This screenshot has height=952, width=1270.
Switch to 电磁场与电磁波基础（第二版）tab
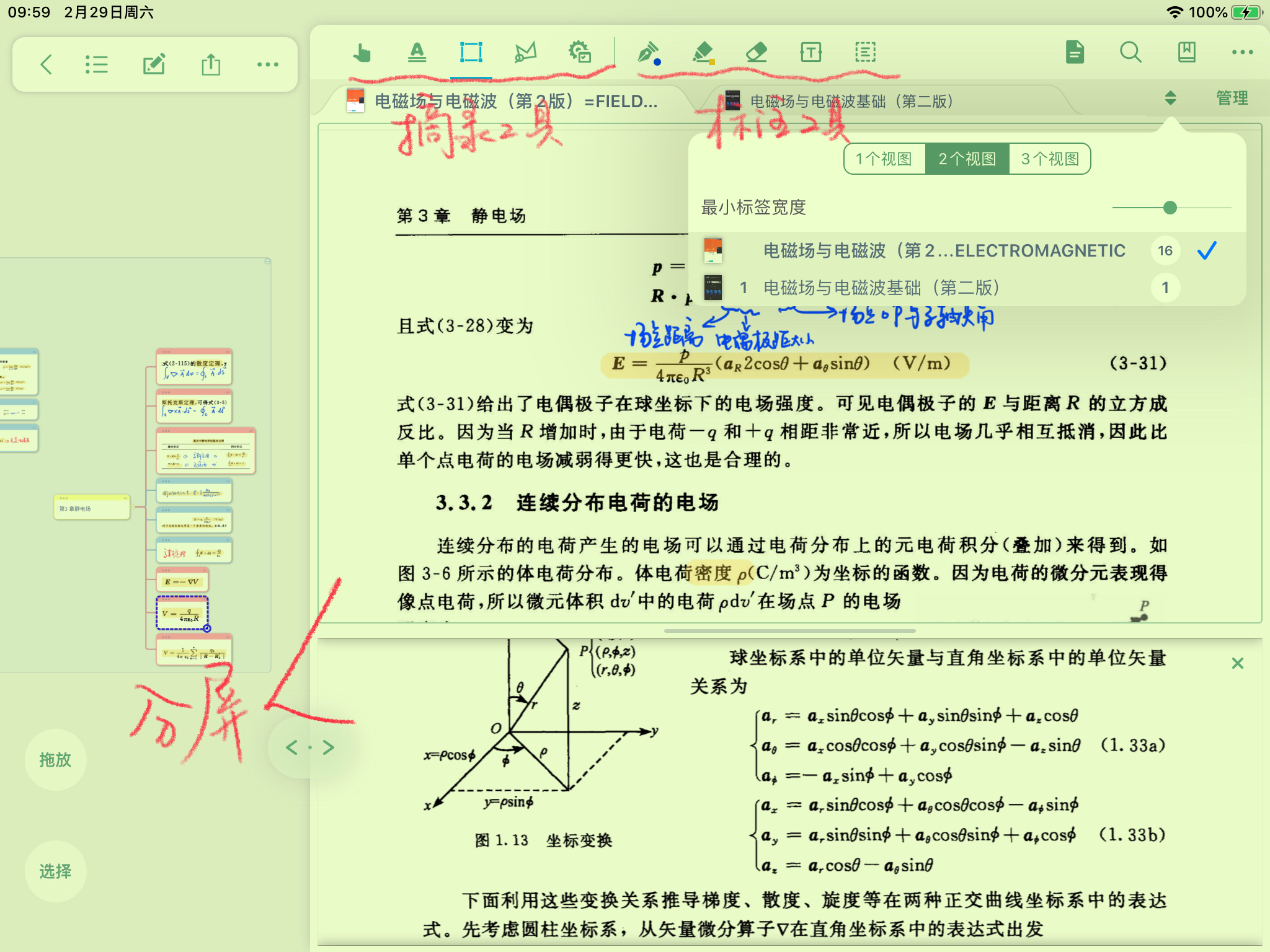pyautogui.click(x=851, y=101)
